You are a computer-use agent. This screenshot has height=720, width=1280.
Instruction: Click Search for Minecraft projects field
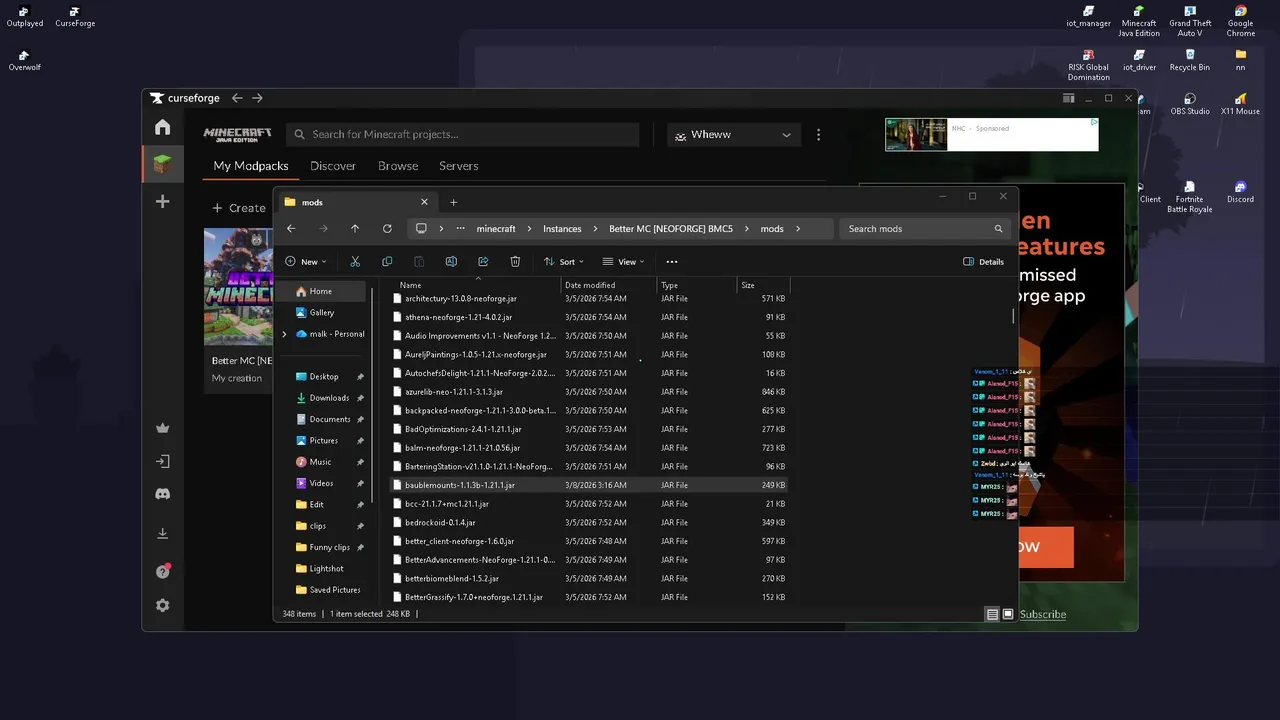(462, 135)
